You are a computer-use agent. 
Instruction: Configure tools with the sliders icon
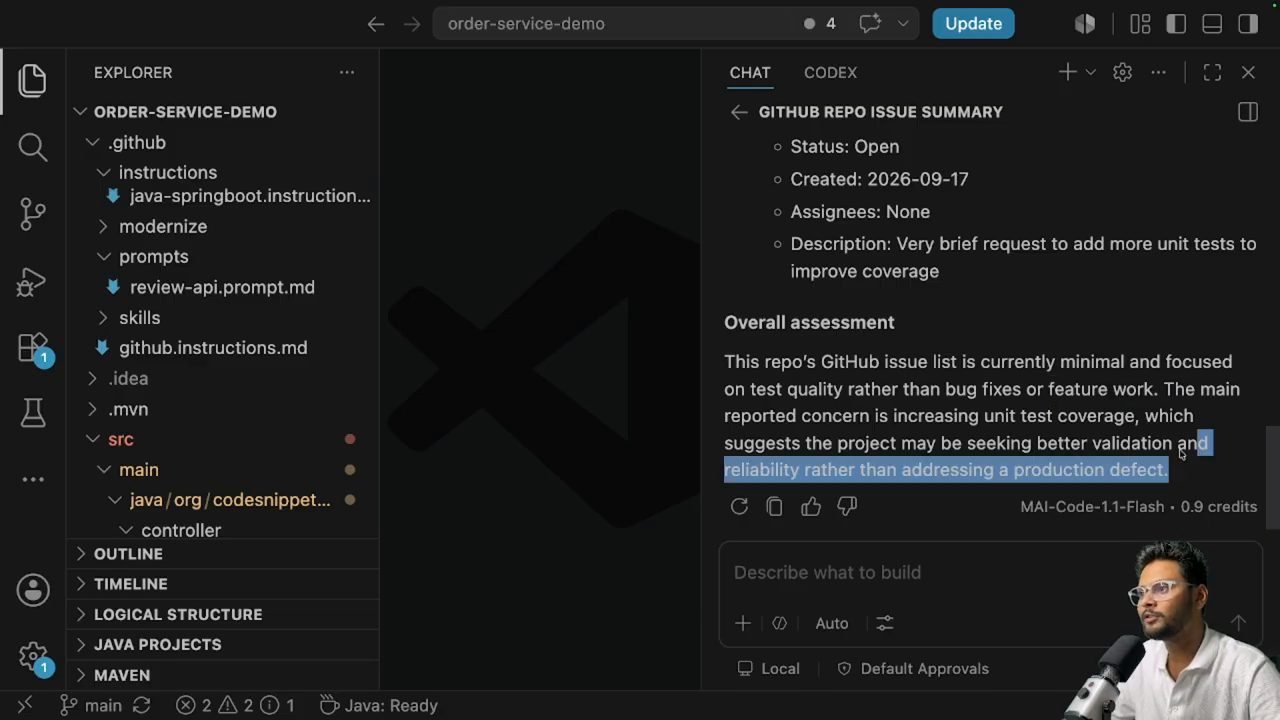pyautogui.click(x=885, y=623)
